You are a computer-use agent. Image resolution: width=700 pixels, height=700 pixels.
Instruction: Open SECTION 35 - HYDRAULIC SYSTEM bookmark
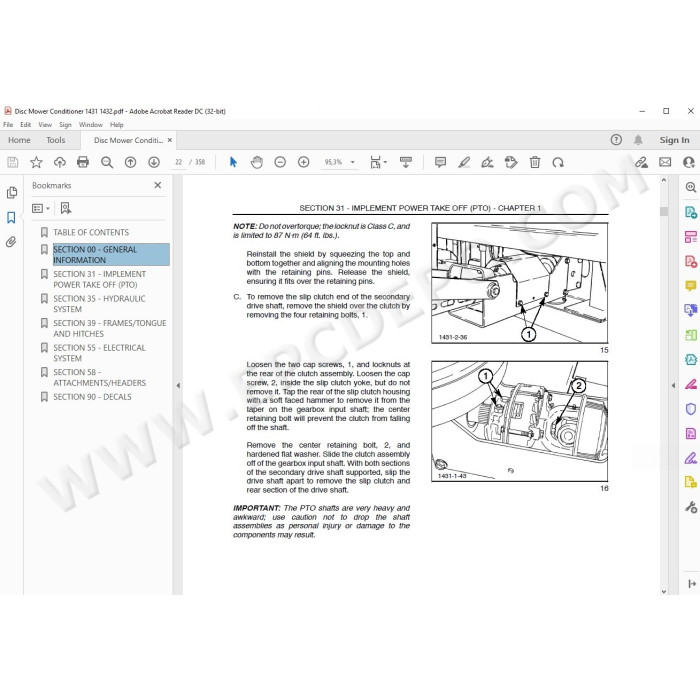[99, 304]
